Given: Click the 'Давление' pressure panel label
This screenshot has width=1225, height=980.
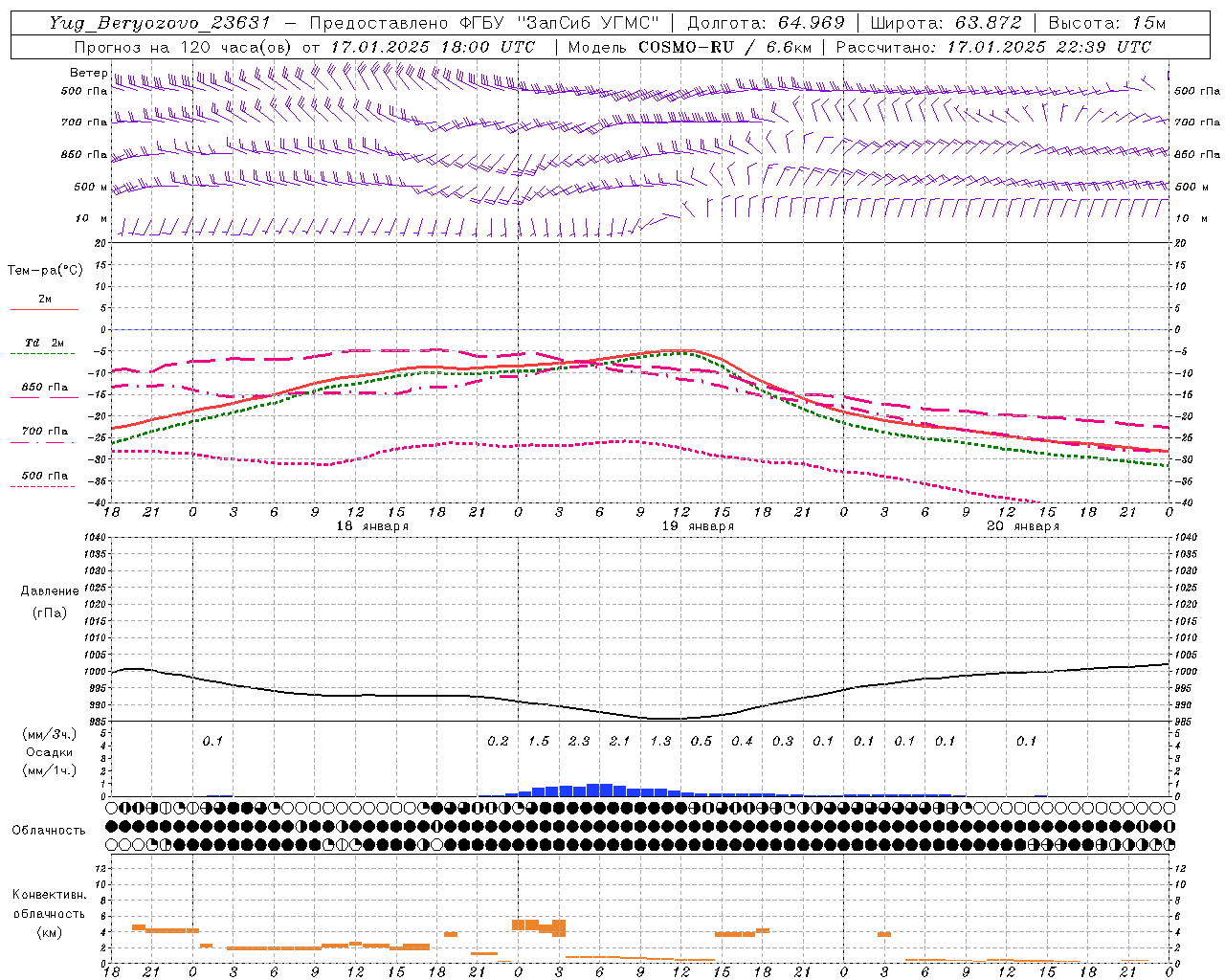Looking at the screenshot, I should [50, 591].
